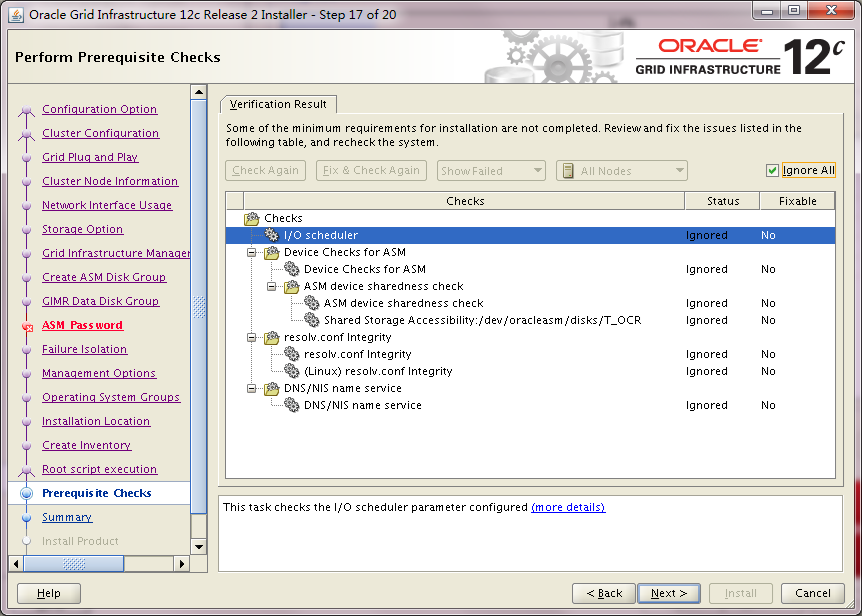This screenshot has width=862, height=616.
Task: Collapse the Device Checks for ASM node
Action: (252, 253)
